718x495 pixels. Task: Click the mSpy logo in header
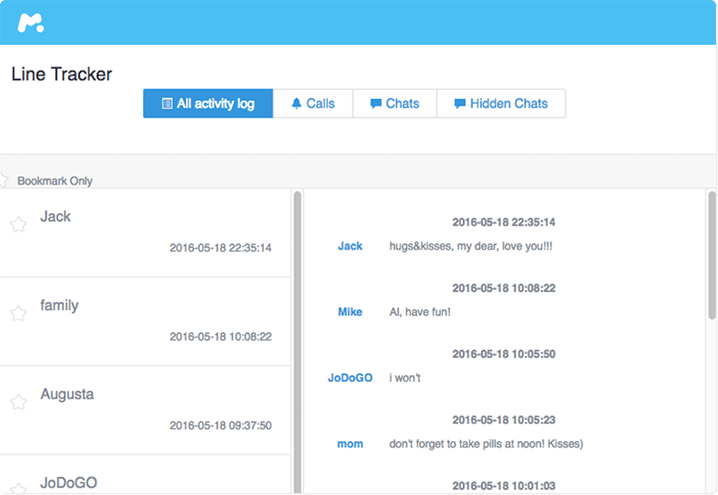(x=31, y=23)
